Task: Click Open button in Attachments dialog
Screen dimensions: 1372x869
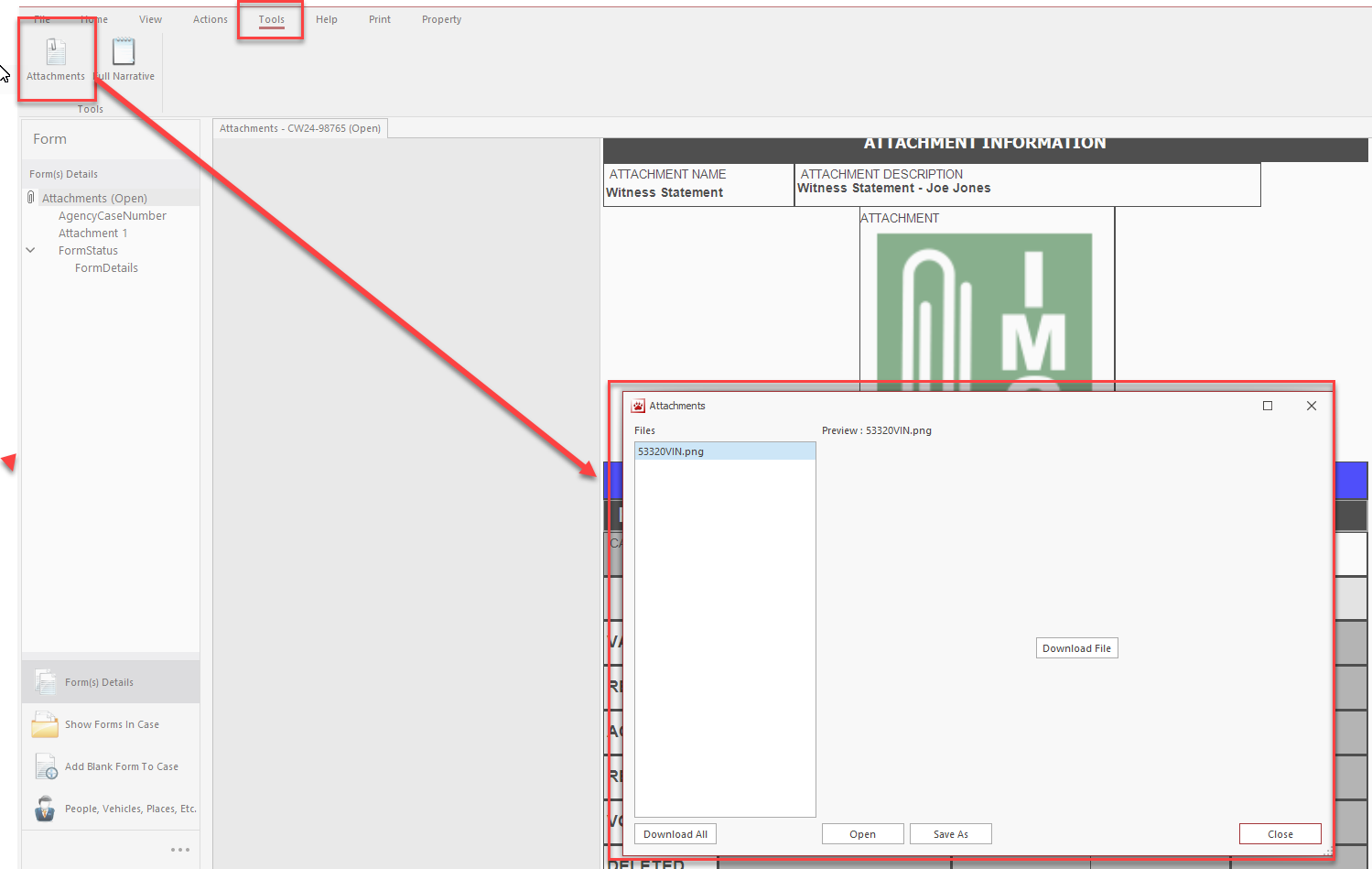Action: tap(862, 834)
